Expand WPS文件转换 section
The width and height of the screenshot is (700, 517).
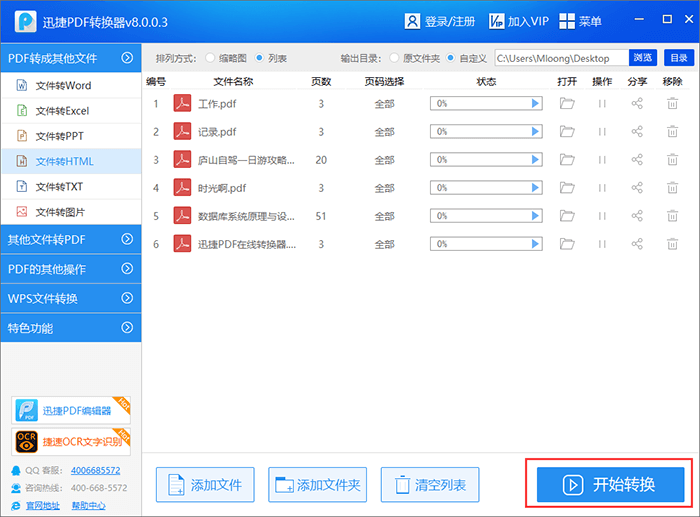(71, 298)
